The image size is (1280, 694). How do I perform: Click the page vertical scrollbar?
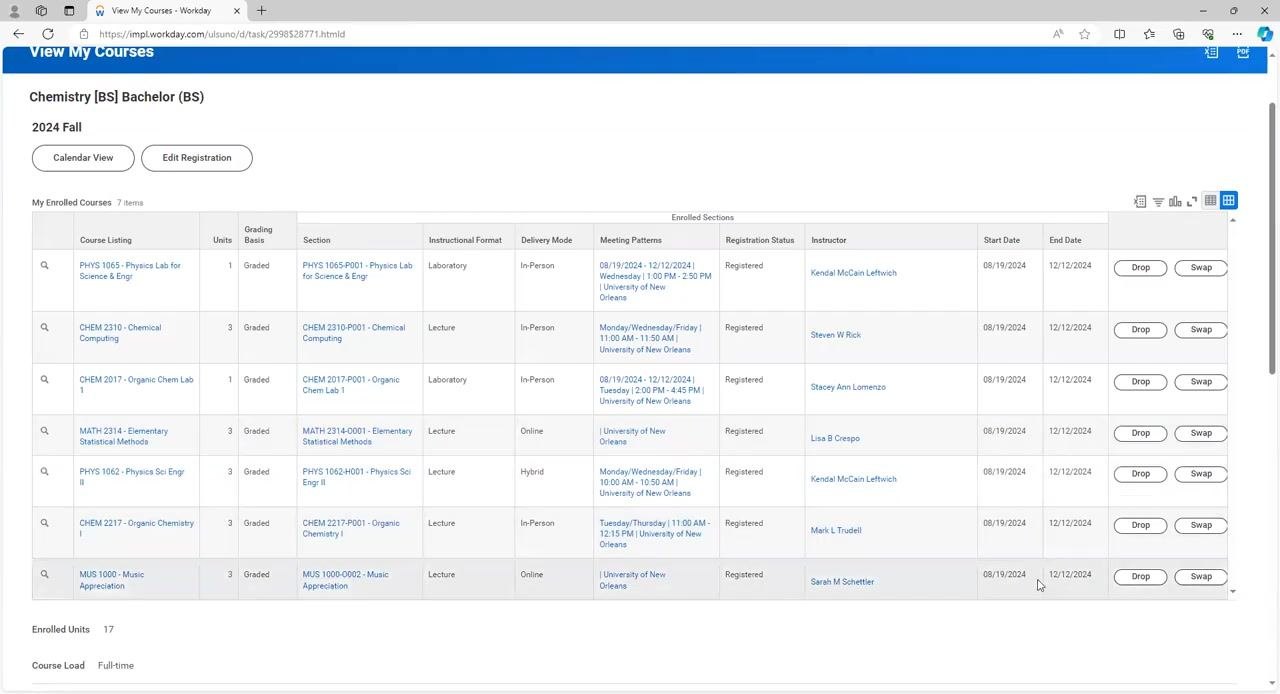tap(1272, 239)
